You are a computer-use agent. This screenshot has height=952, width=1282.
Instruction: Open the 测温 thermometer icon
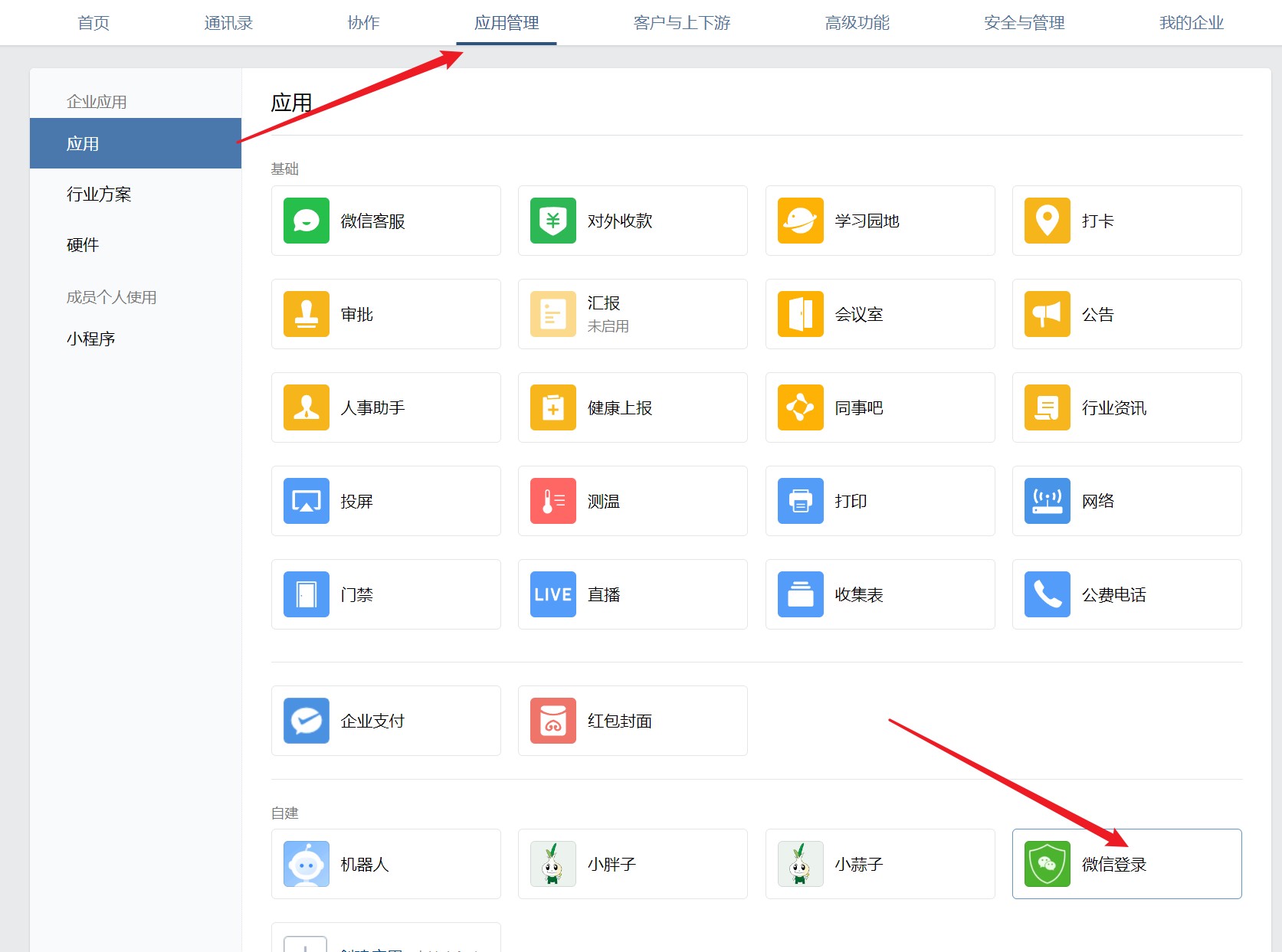[552, 501]
